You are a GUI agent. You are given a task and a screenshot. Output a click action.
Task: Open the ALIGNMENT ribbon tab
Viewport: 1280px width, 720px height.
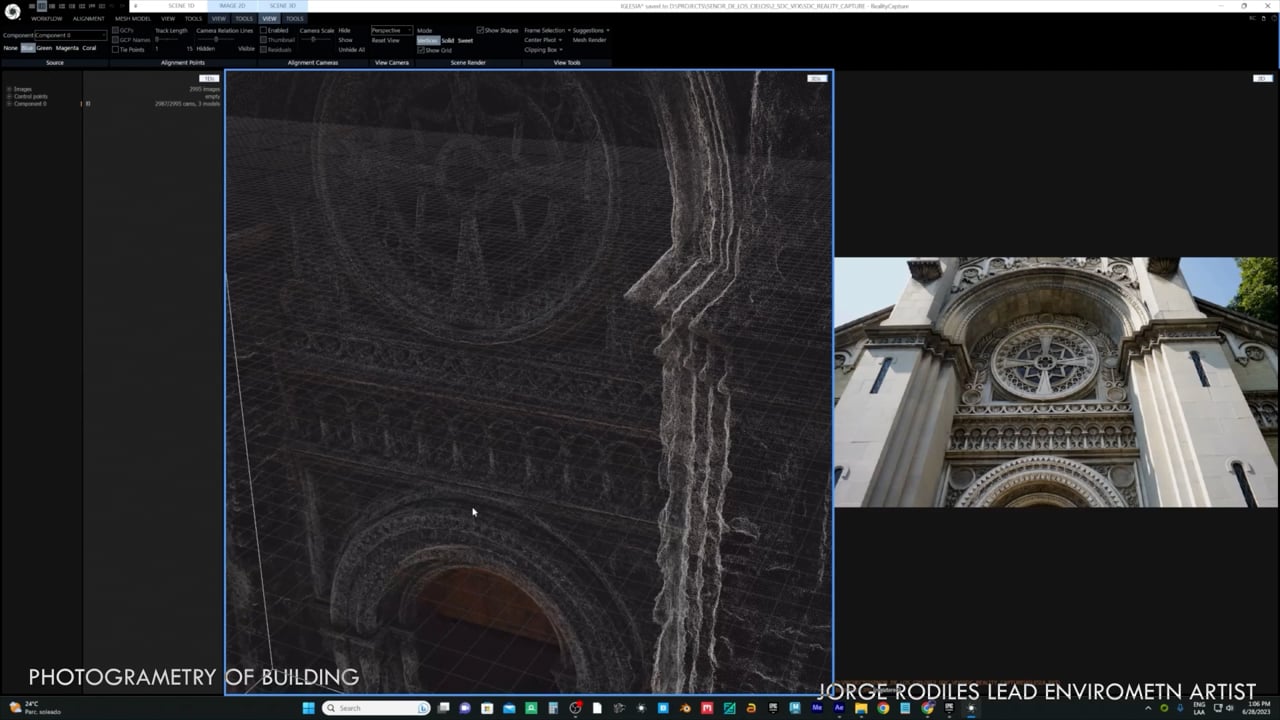click(88, 18)
